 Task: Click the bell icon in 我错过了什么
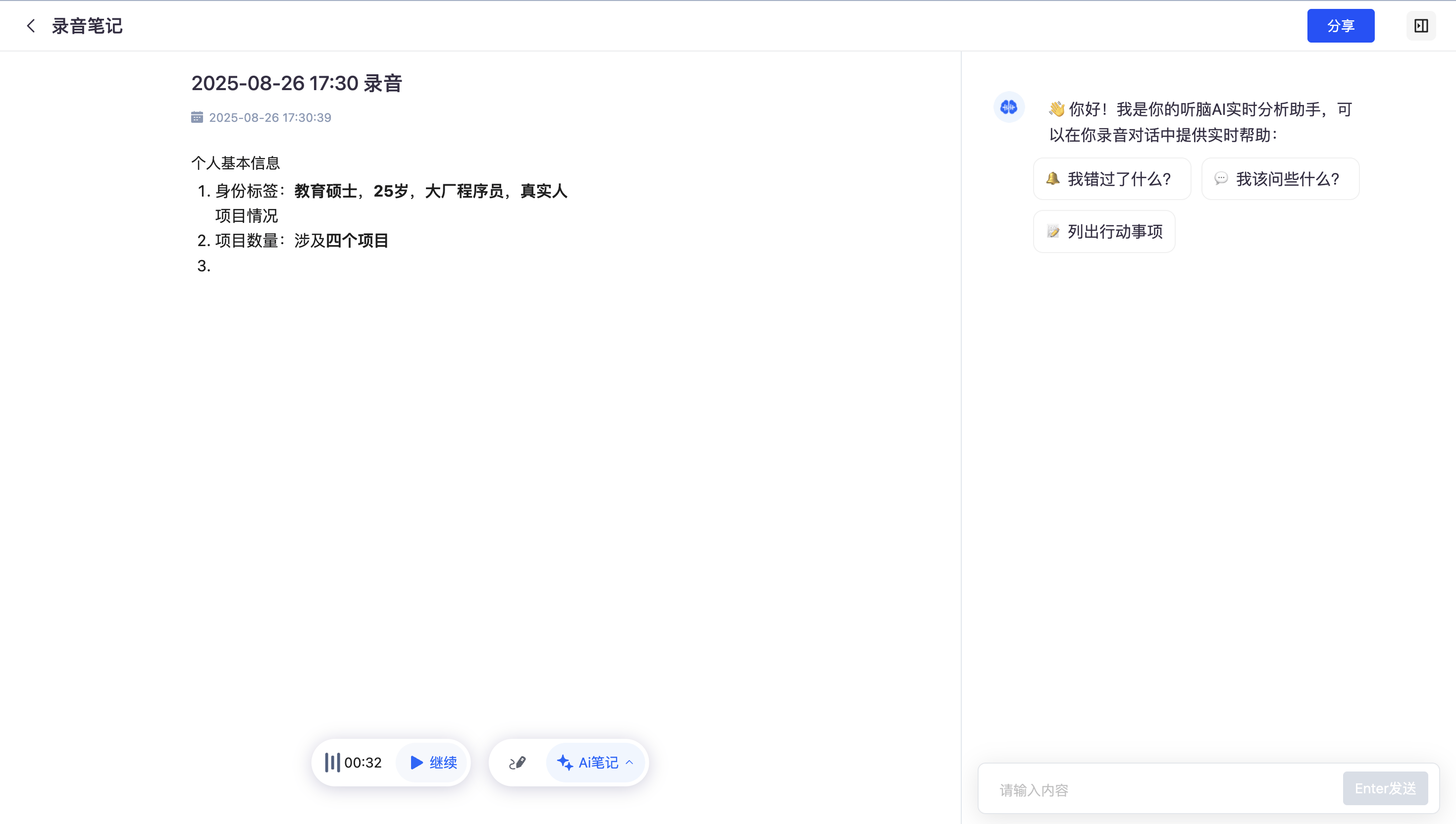1052,179
